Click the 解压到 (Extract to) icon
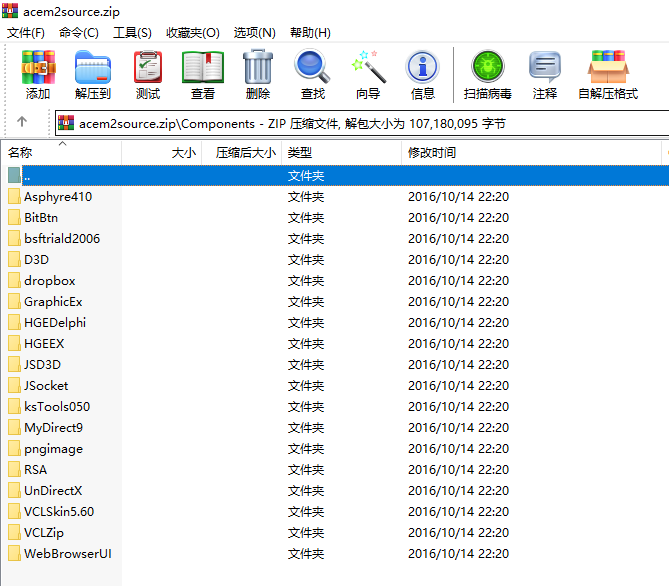Image resolution: width=669 pixels, height=586 pixels. (x=93, y=67)
